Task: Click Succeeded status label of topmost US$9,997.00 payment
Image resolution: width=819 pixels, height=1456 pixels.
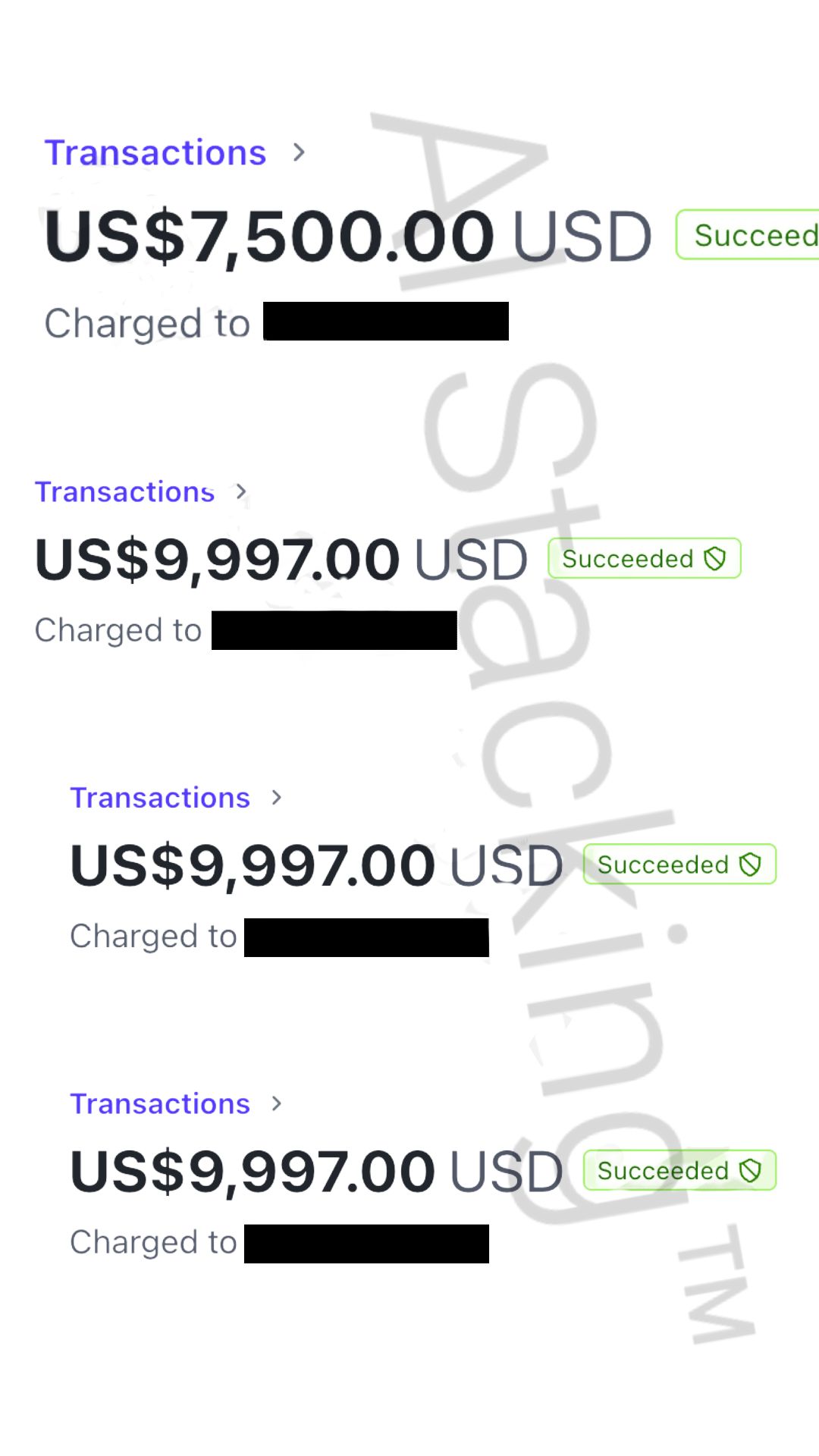Action: point(627,559)
